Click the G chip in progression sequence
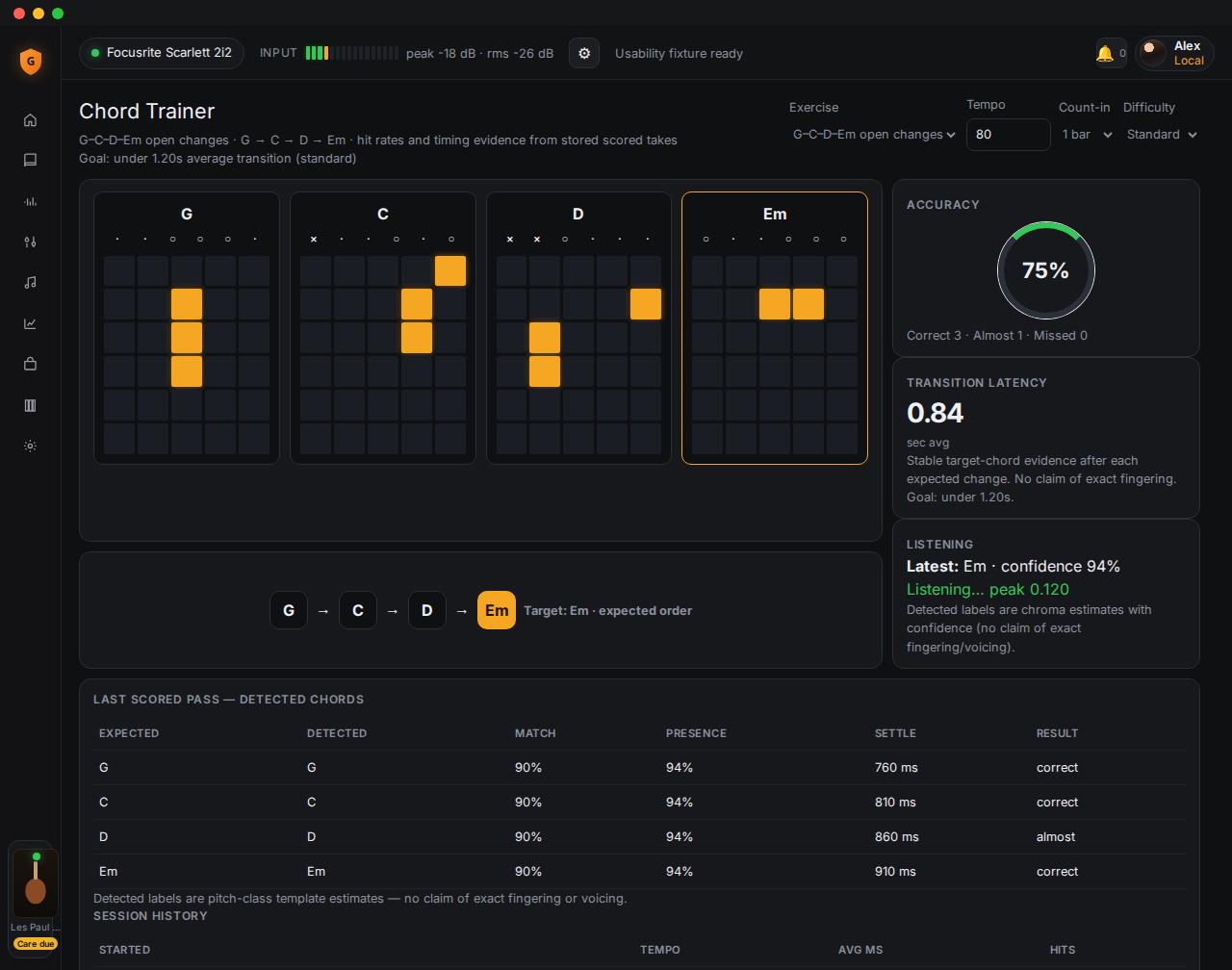Viewport: 1232px width, 970px height. 289,610
